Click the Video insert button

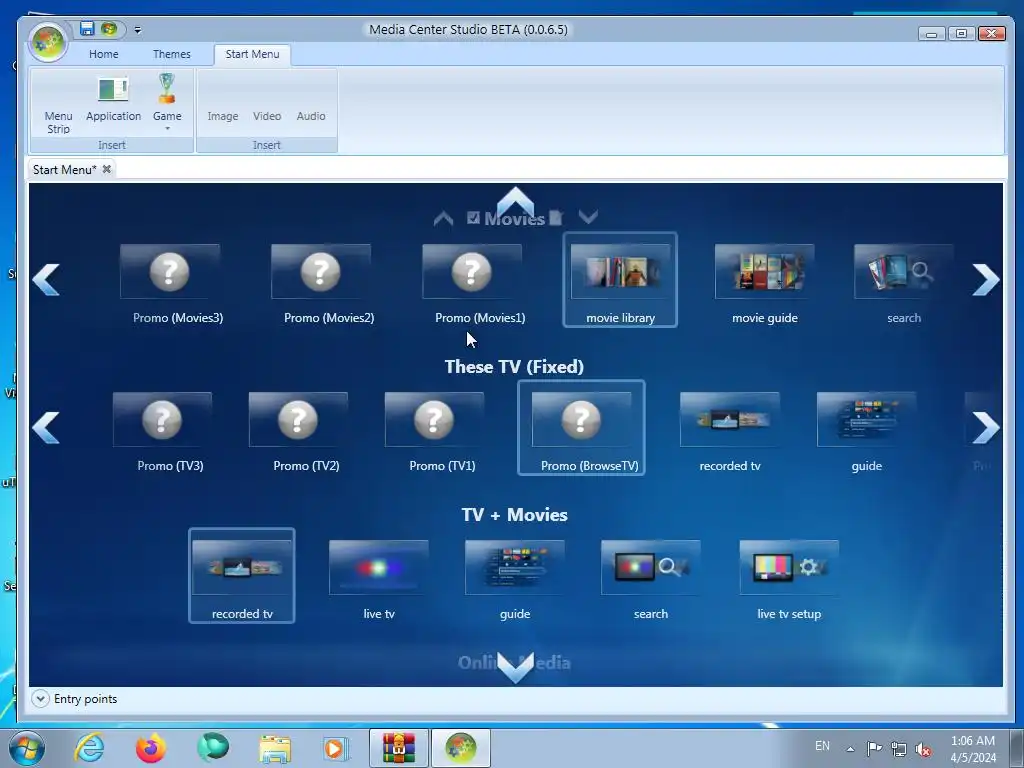[267, 116]
